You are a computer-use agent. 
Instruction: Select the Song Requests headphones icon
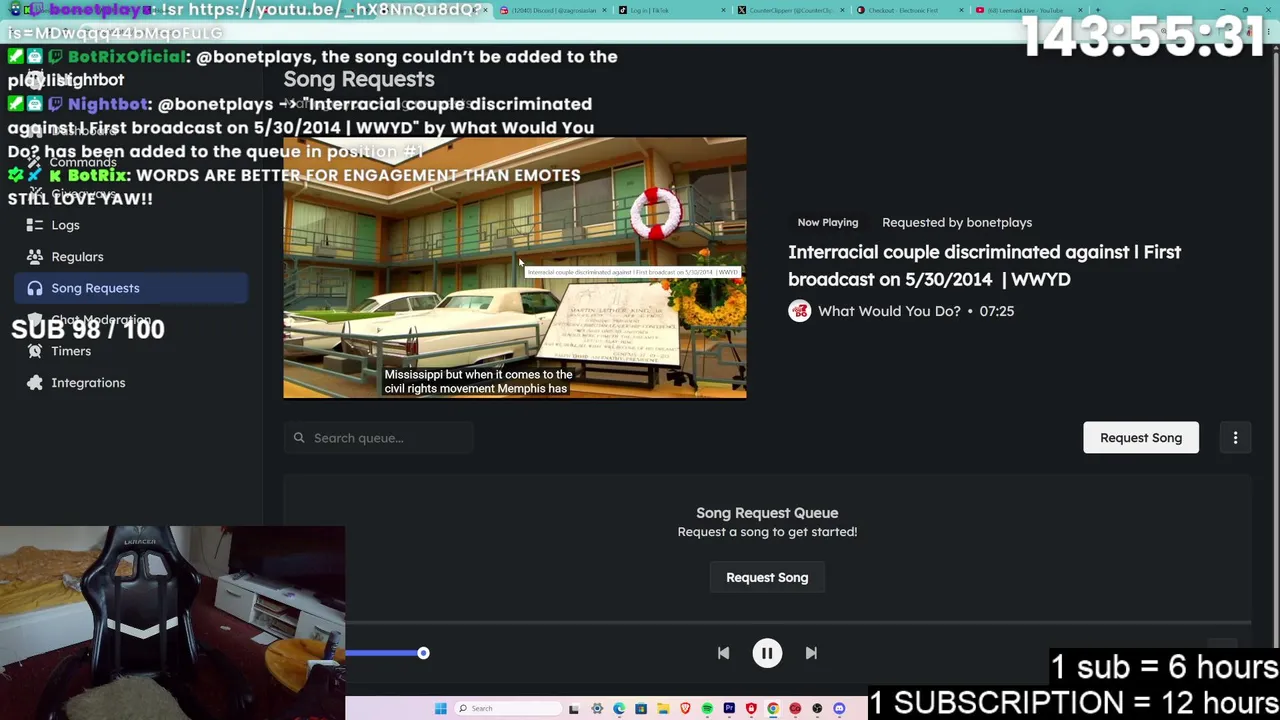(35, 288)
